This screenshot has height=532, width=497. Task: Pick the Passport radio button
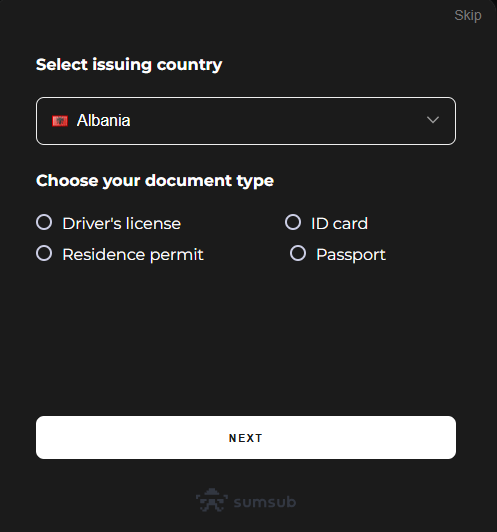click(298, 253)
